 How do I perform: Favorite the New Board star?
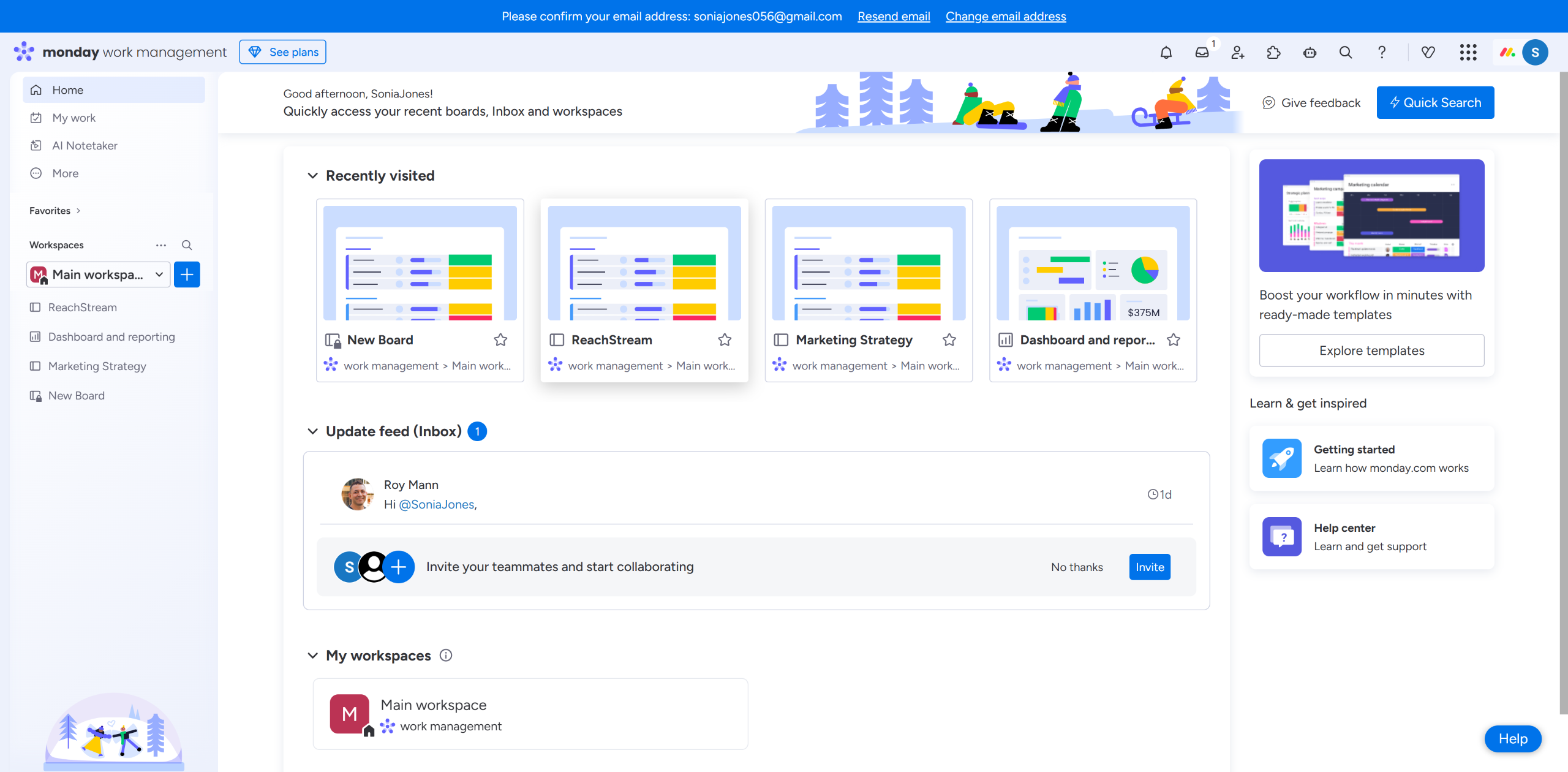tap(500, 340)
